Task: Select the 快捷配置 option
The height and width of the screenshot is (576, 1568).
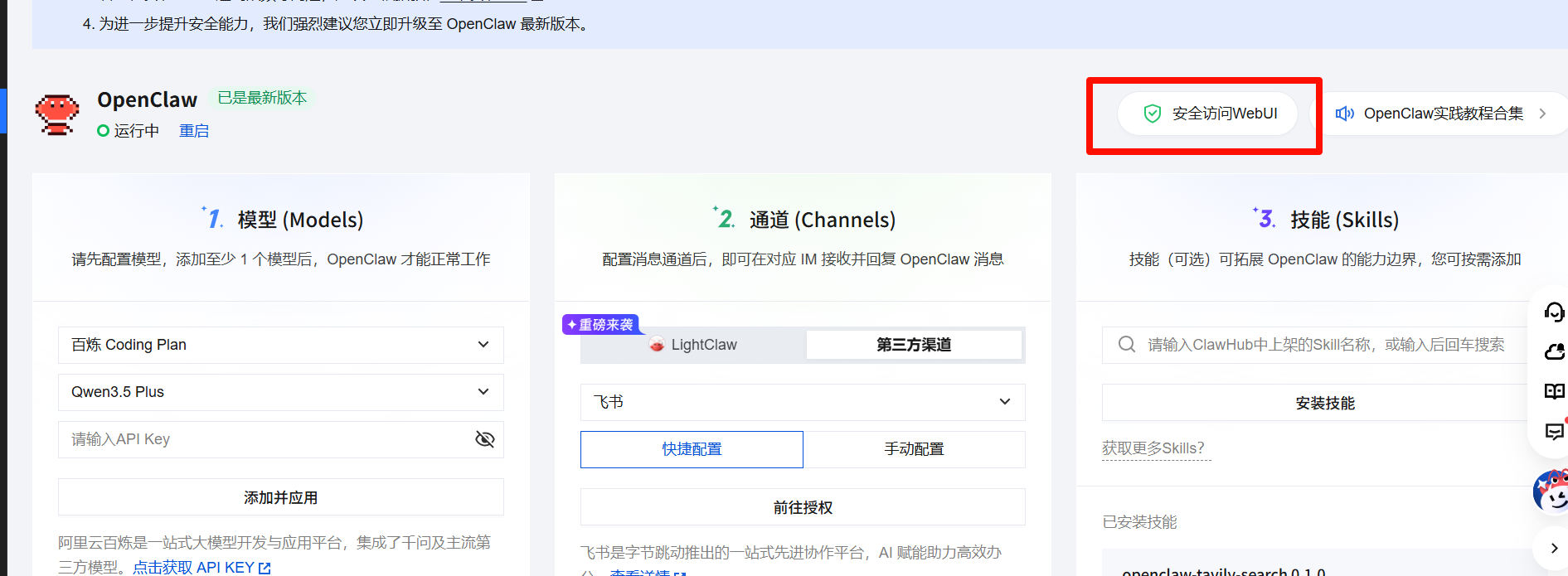Action: [x=692, y=449]
